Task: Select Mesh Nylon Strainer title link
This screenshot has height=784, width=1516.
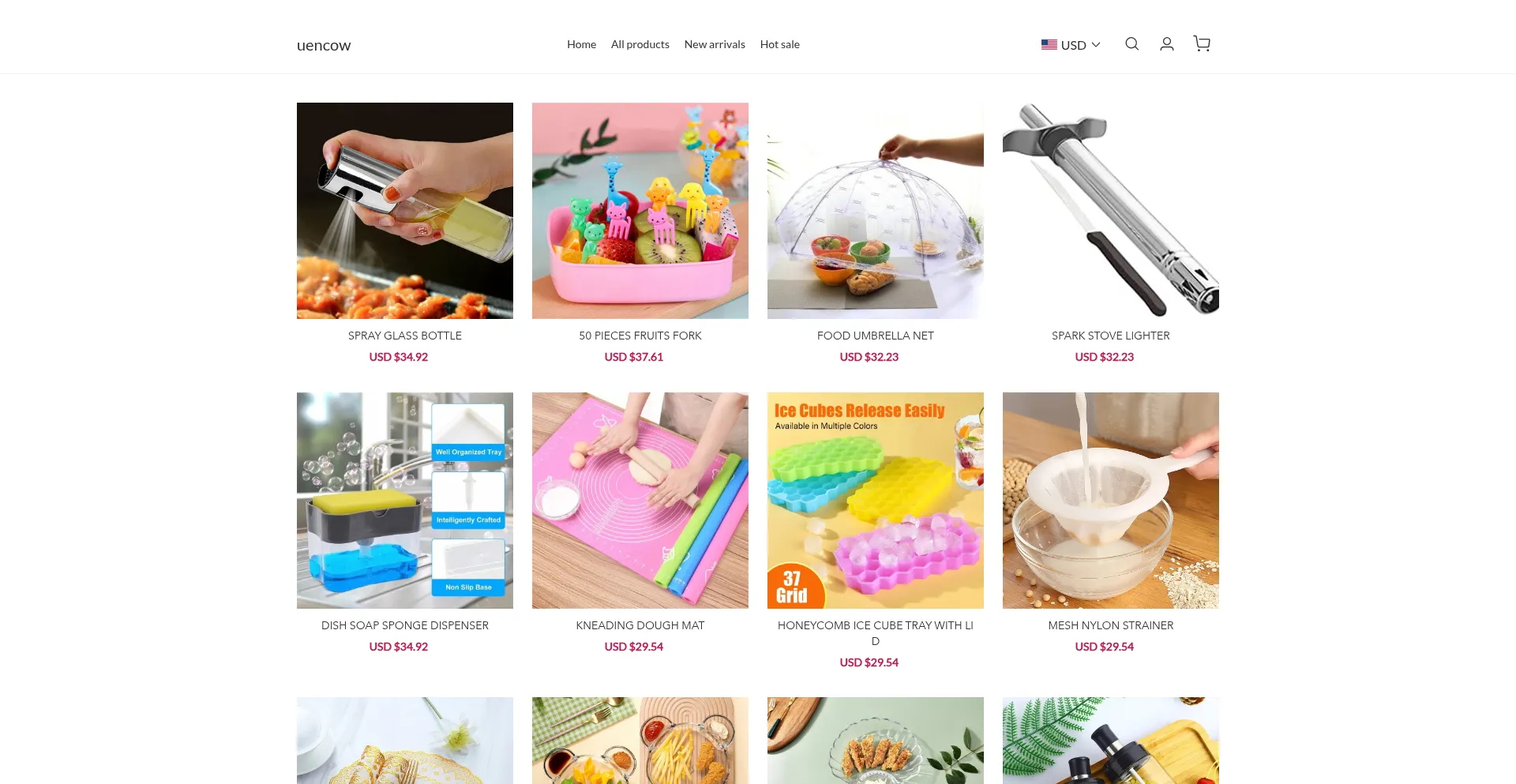Action: point(1111,625)
